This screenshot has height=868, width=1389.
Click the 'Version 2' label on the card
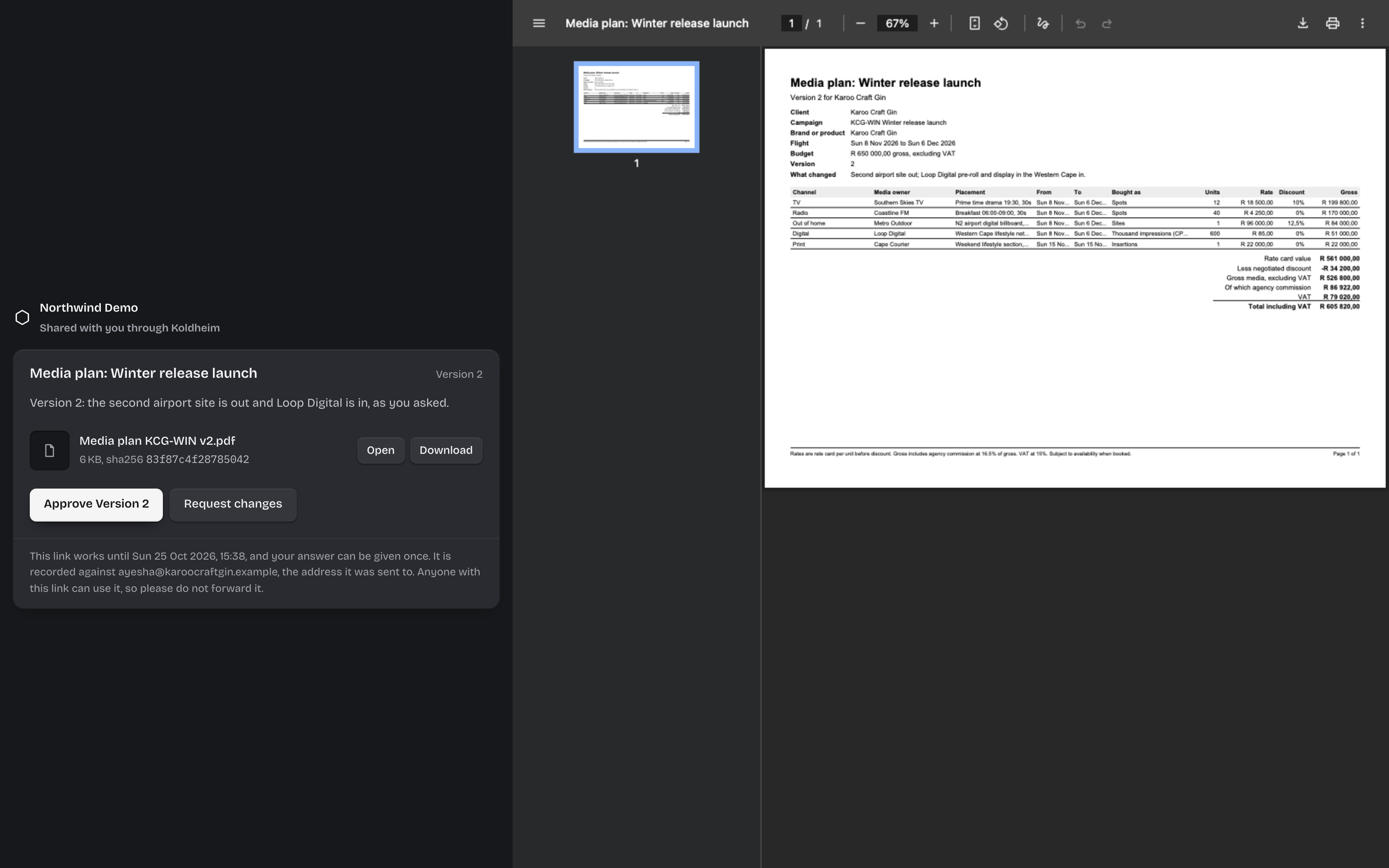(458, 374)
